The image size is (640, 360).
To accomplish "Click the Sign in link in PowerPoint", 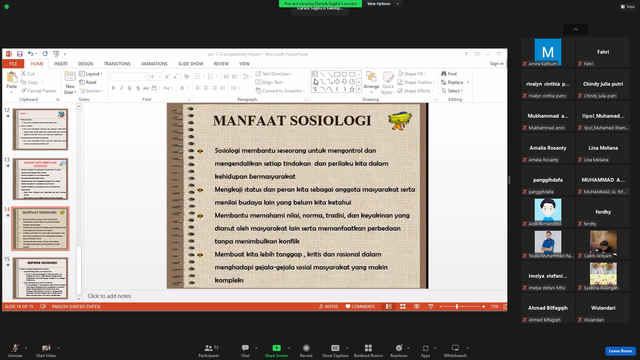I will tap(497, 63).
